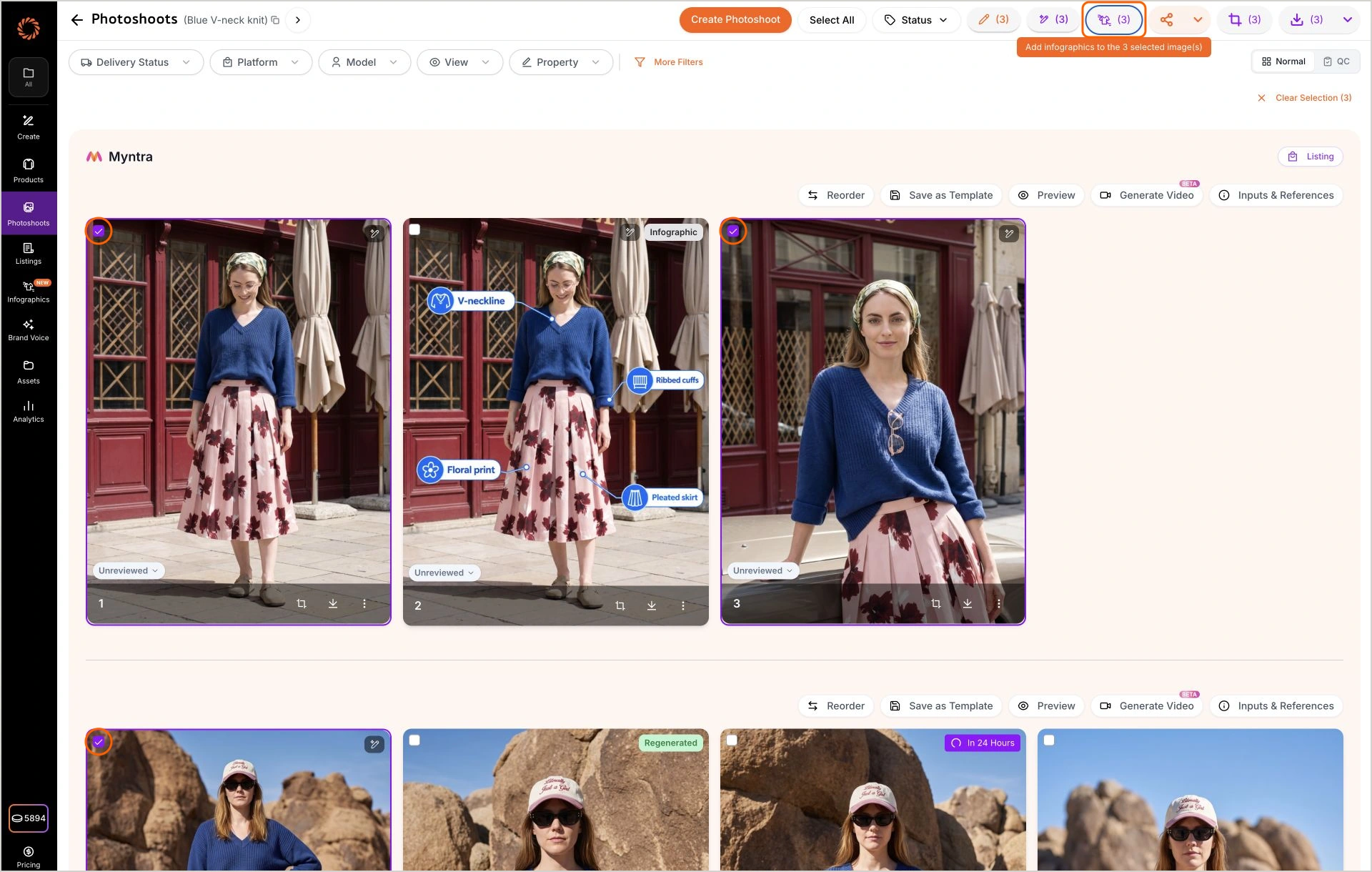Open the Platform filter dropdown
Screen dimensions: 1372x872
(x=261, y=62)
